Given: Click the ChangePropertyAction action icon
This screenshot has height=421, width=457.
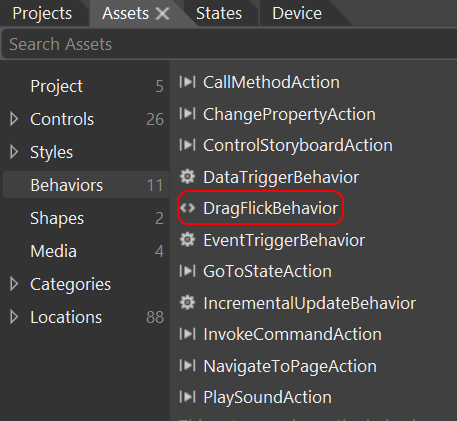Looking at the screenshot, I should point(187,114).
